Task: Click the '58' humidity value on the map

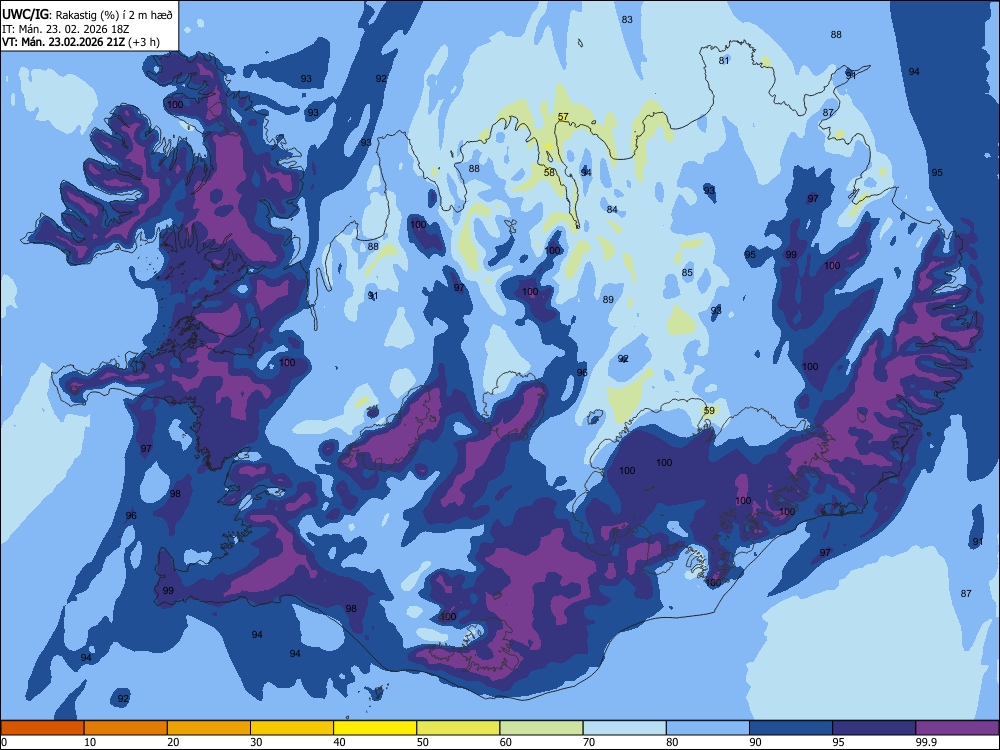Action: tap(549, 172)
